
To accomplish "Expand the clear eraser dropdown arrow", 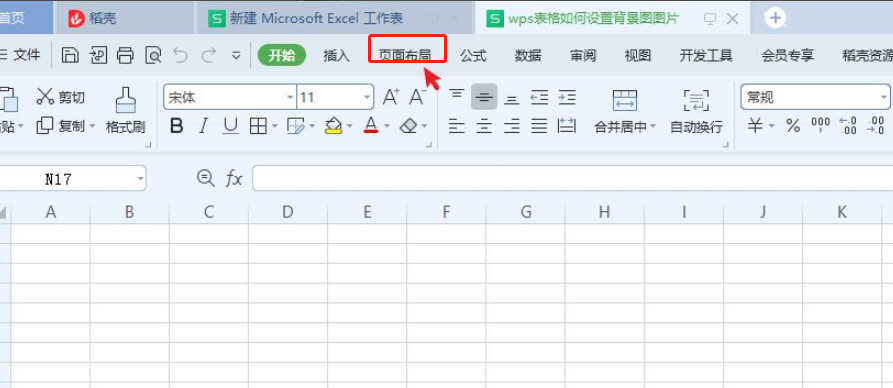I will pyautogui.click(x=425, y=126).
